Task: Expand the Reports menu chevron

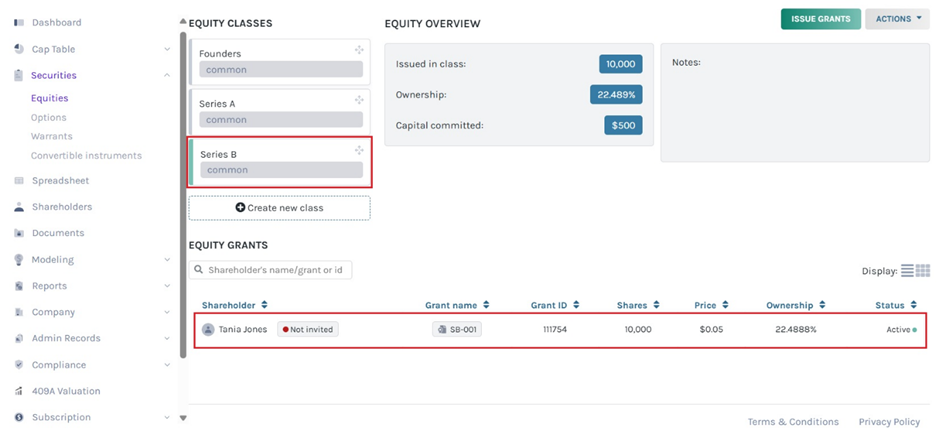Action: coord(167,286)
